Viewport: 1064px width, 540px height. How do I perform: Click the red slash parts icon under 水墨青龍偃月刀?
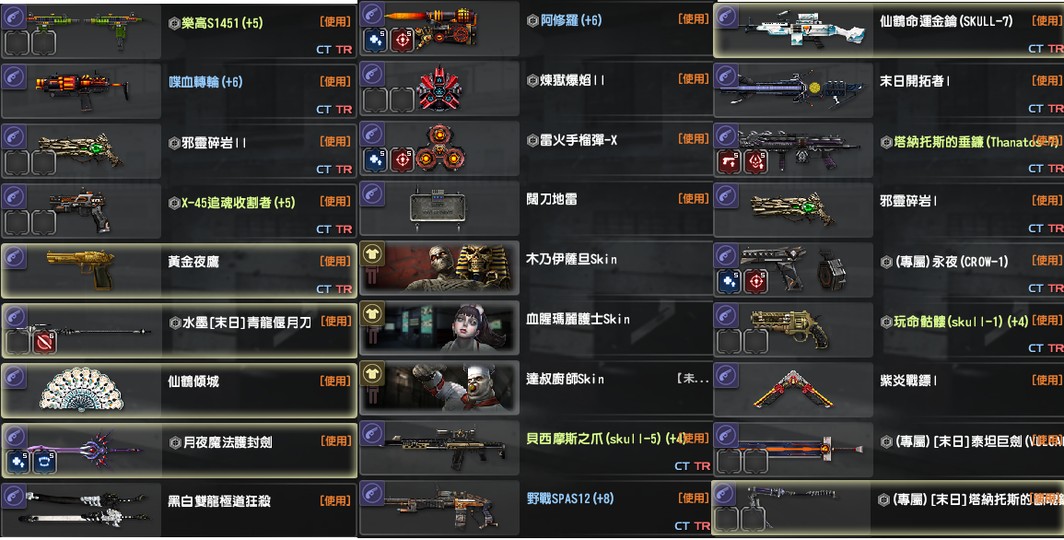coord(44,341)
